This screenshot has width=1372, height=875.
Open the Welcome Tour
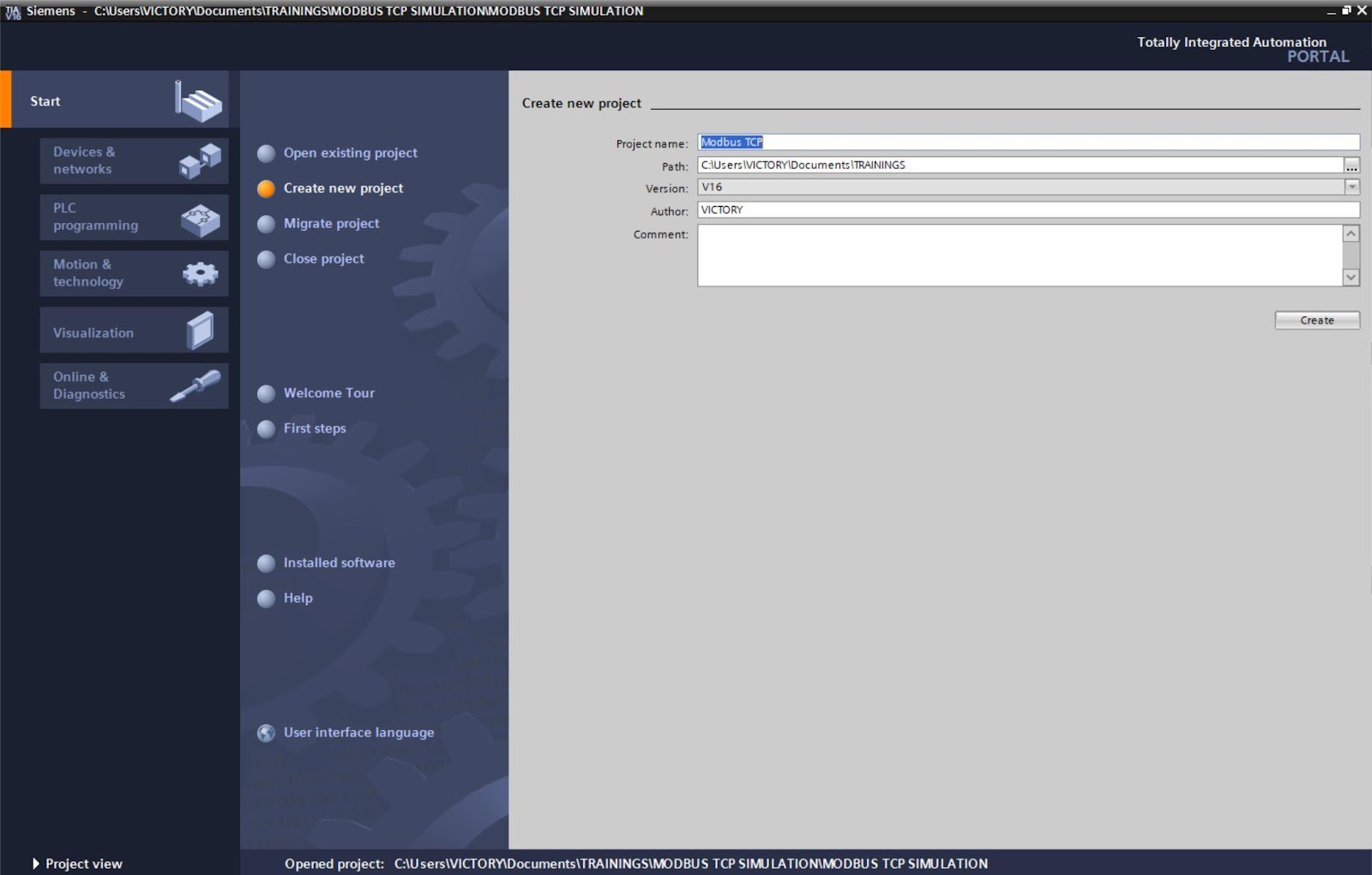[328, 393]
